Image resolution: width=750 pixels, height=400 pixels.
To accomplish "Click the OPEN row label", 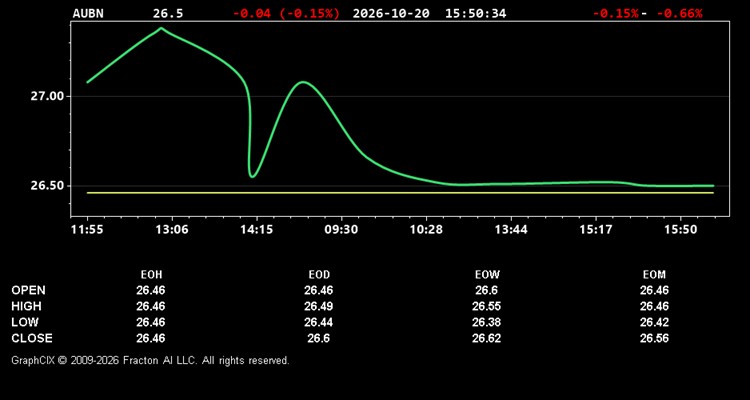I will pyautogui.click(x=28, y=290).
